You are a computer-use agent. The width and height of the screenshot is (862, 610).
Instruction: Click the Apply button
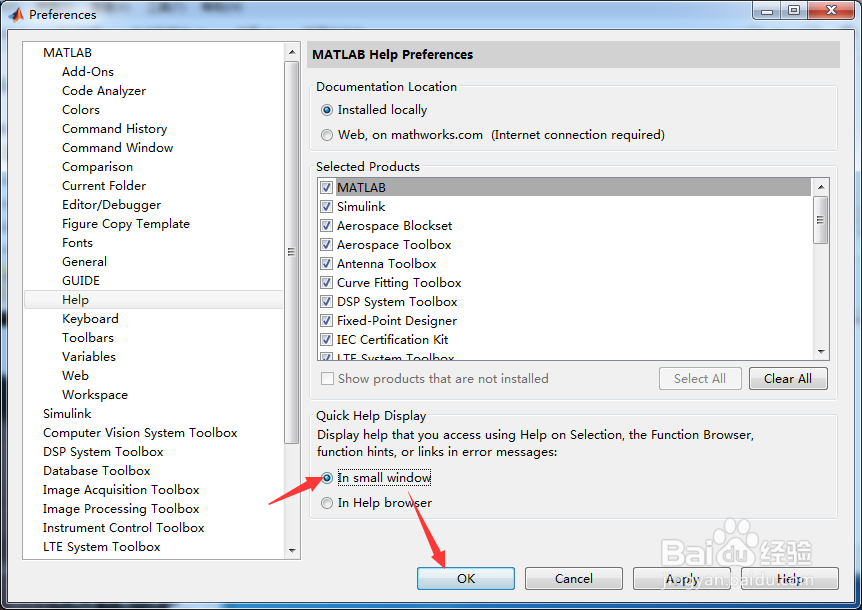[682, 579]
